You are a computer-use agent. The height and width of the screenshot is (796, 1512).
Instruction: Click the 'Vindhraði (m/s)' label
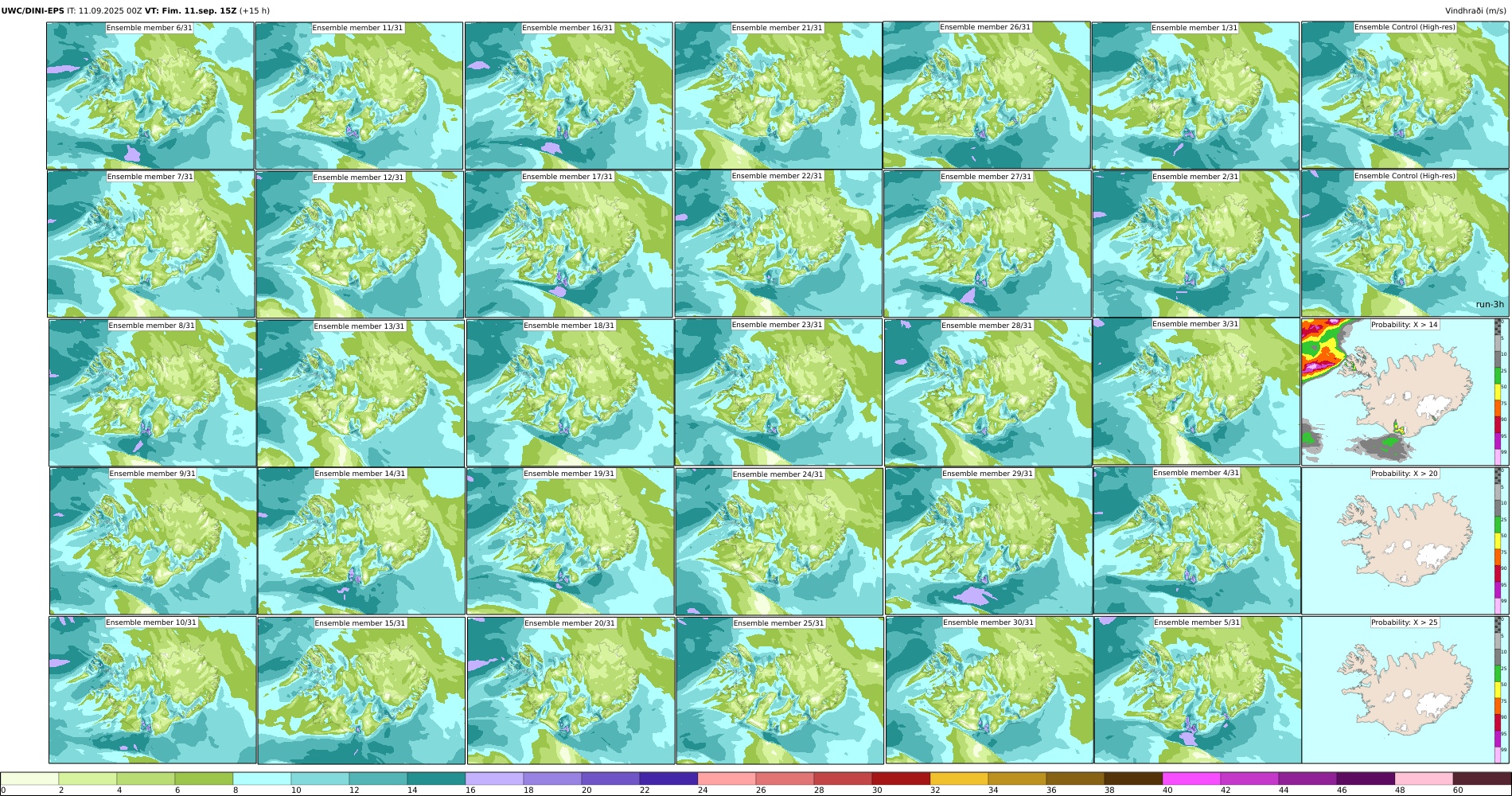pos(1477,11)
